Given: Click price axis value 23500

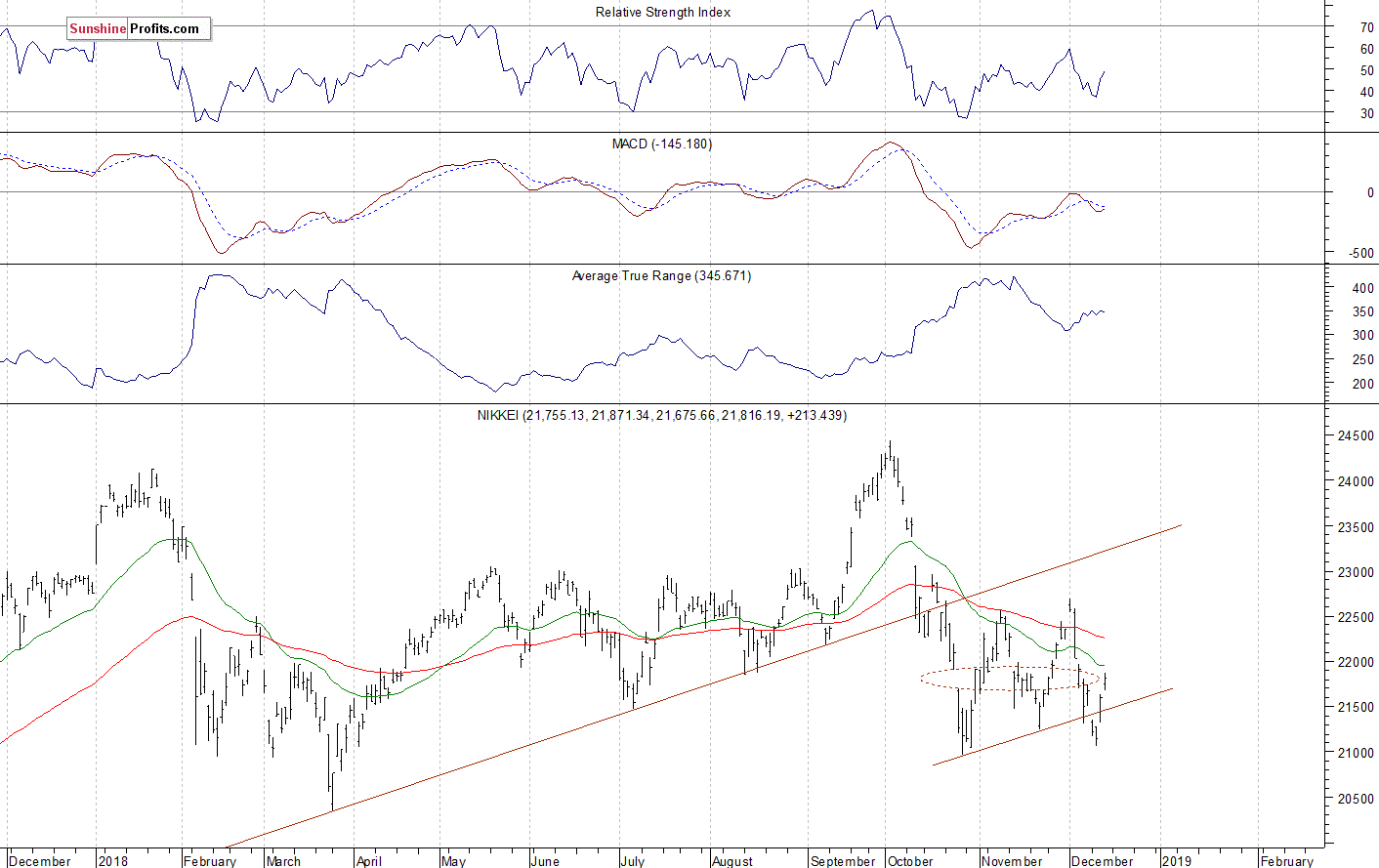Looking at the screenshot, I should coord(1356,527).
